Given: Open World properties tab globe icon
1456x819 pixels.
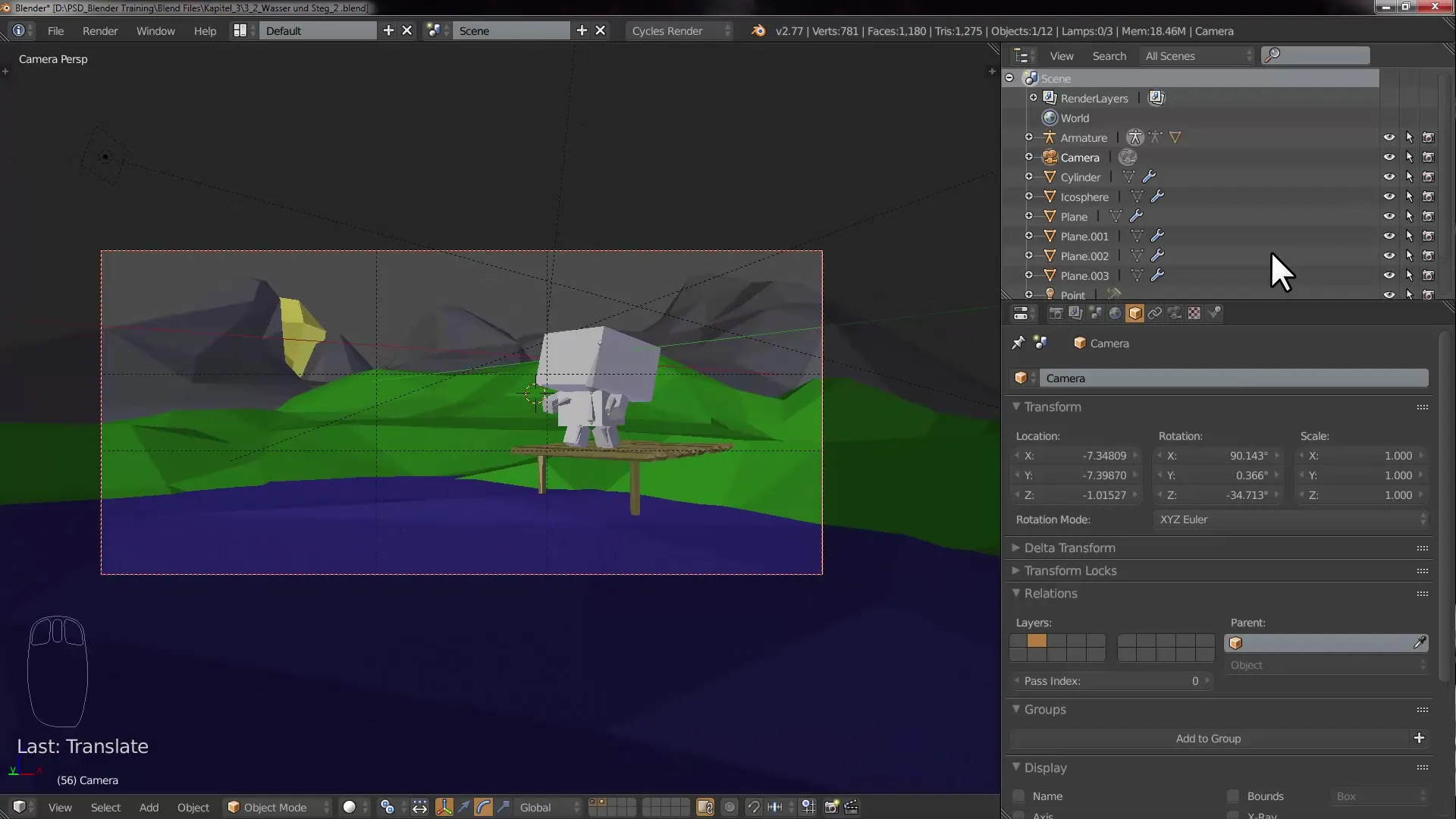Looking at the screenshot, I should (1115, 313).
